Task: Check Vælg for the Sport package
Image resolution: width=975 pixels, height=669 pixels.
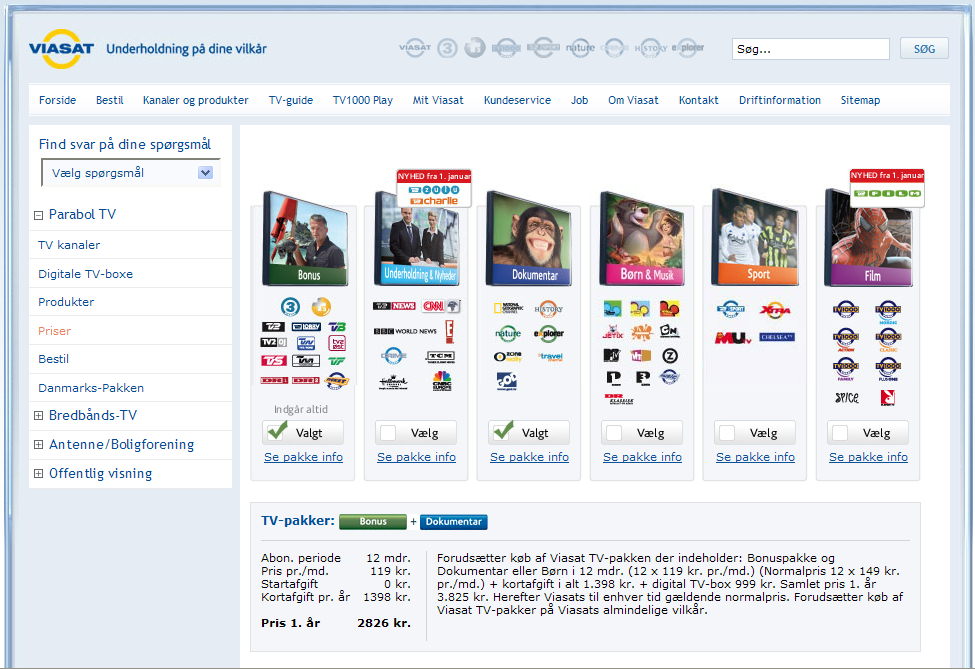Action: tap(727, 433)
